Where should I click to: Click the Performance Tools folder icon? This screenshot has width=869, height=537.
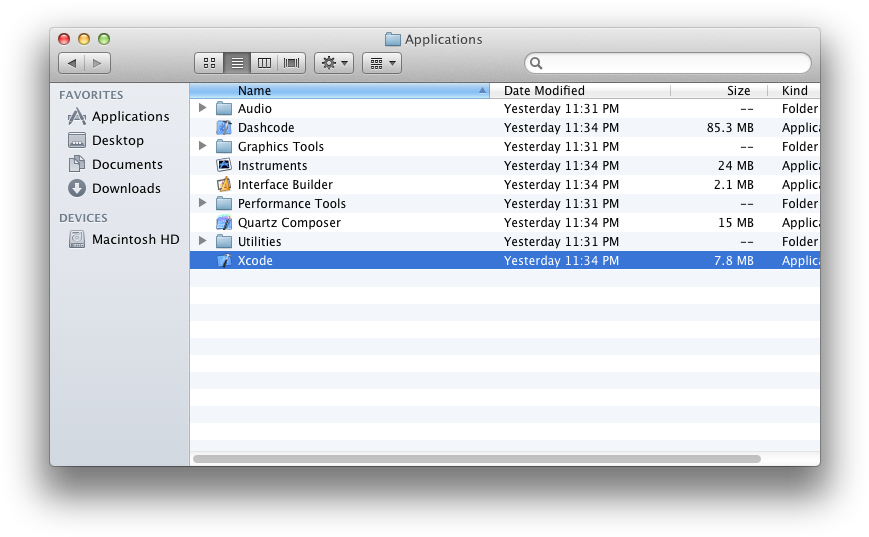224,203
